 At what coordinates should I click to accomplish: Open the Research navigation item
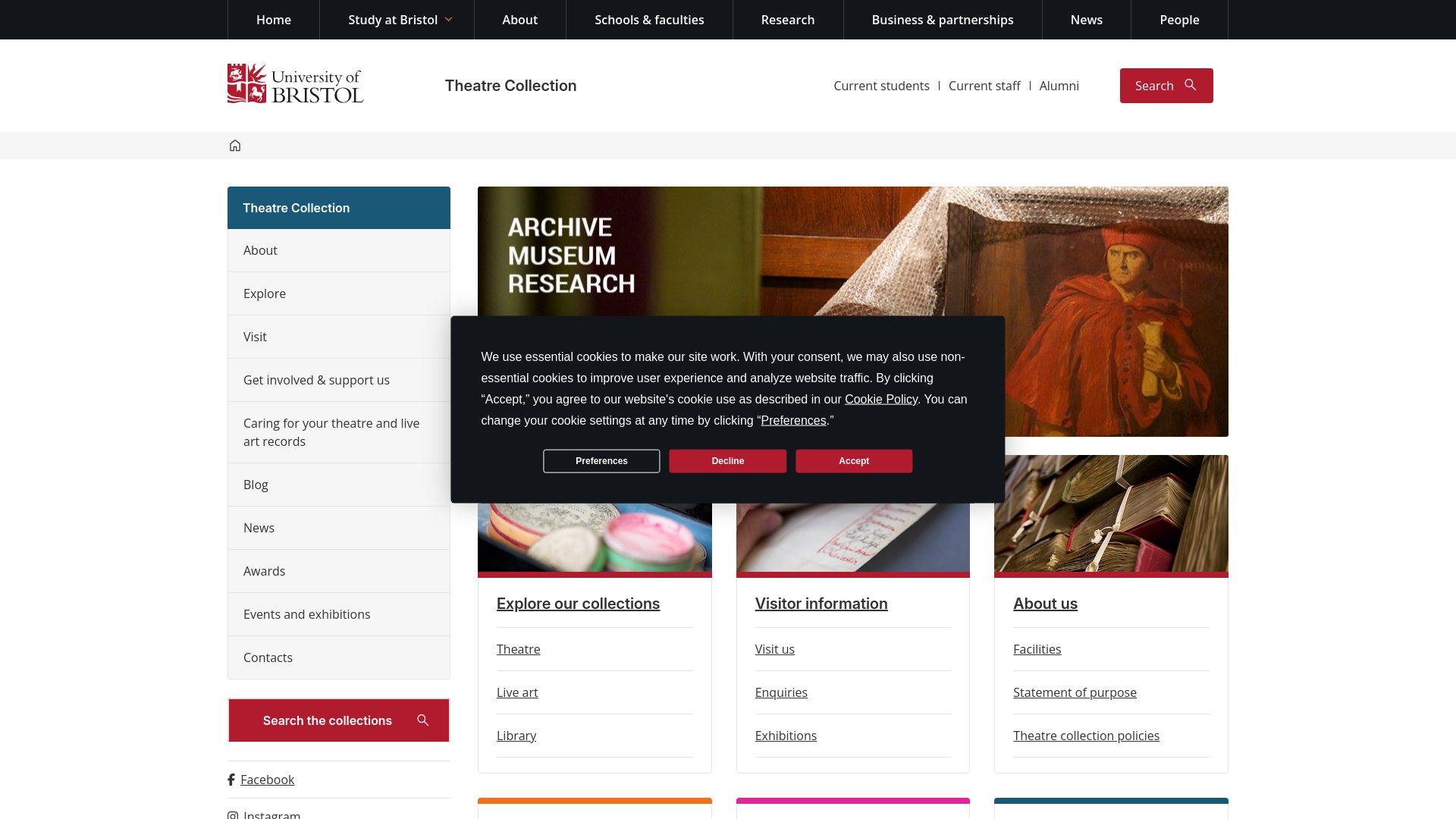pos(788,20)
